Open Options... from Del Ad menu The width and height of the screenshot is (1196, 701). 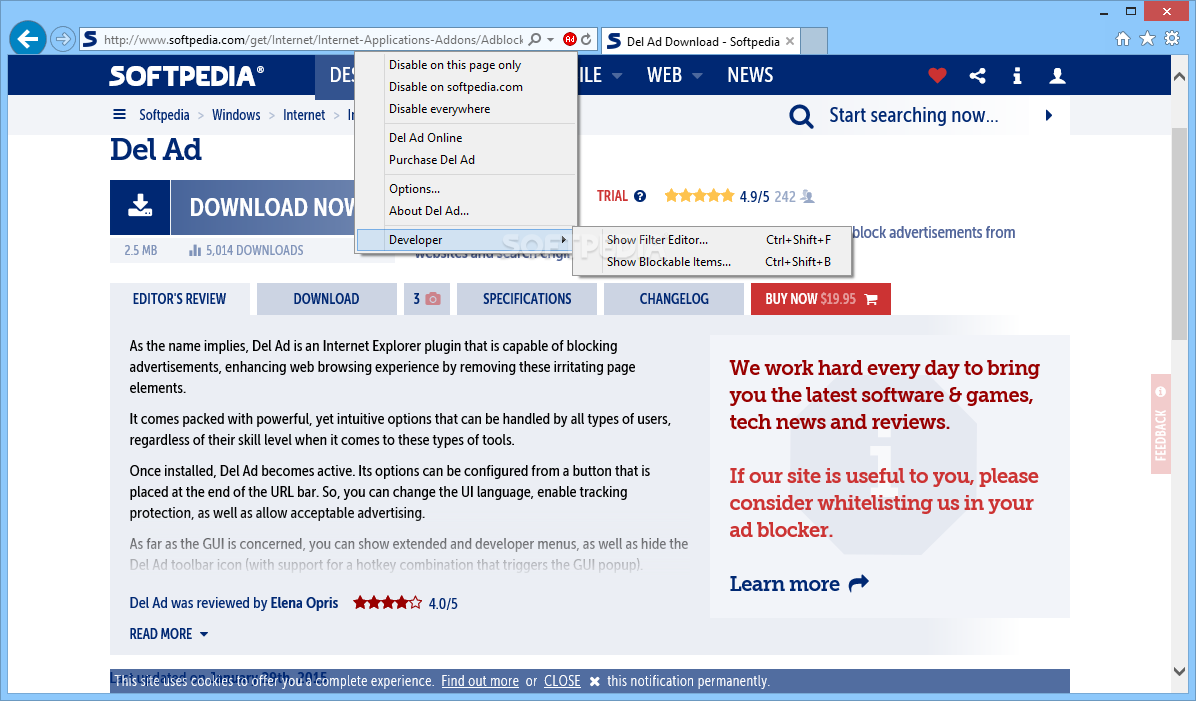coord(466,189)
